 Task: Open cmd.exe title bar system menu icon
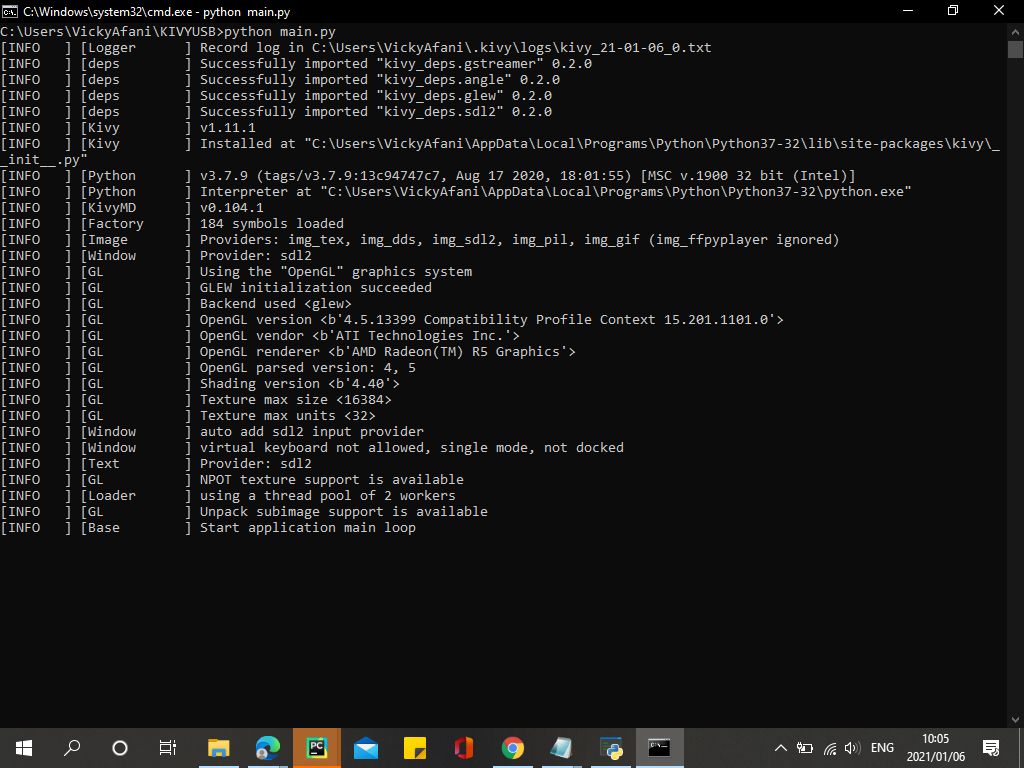[10, 11]
